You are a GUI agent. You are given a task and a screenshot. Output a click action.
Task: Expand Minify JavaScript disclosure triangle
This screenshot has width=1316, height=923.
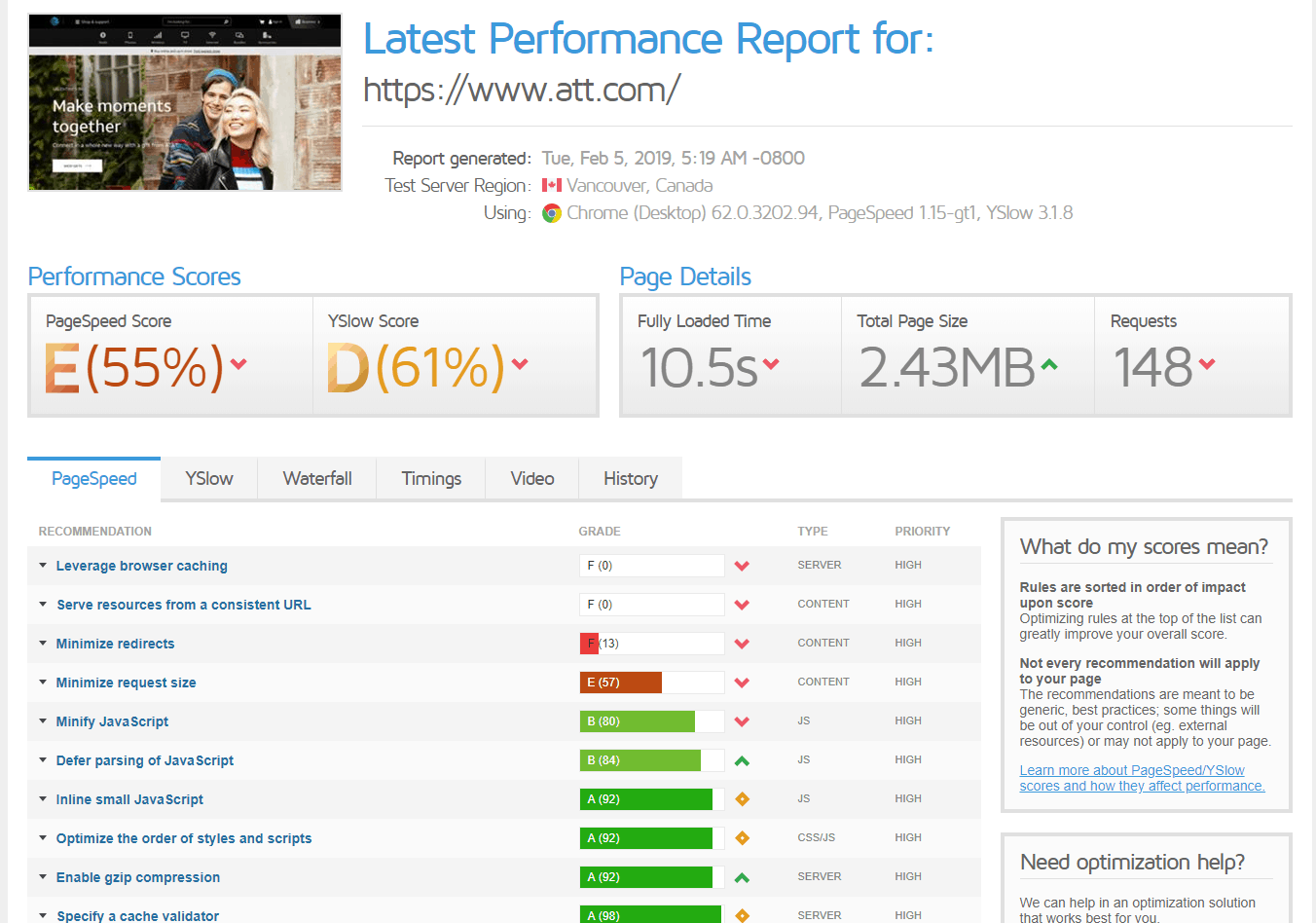coord(43,720)
